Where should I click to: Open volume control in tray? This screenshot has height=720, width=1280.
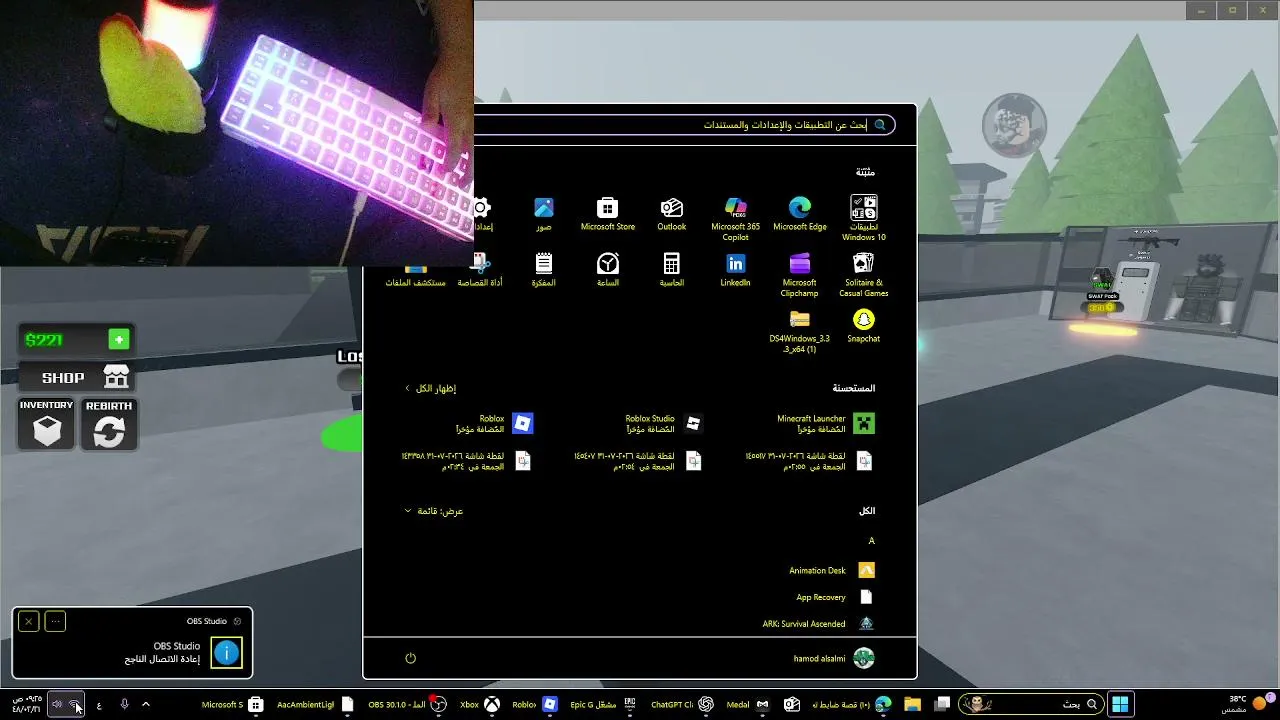57,705
